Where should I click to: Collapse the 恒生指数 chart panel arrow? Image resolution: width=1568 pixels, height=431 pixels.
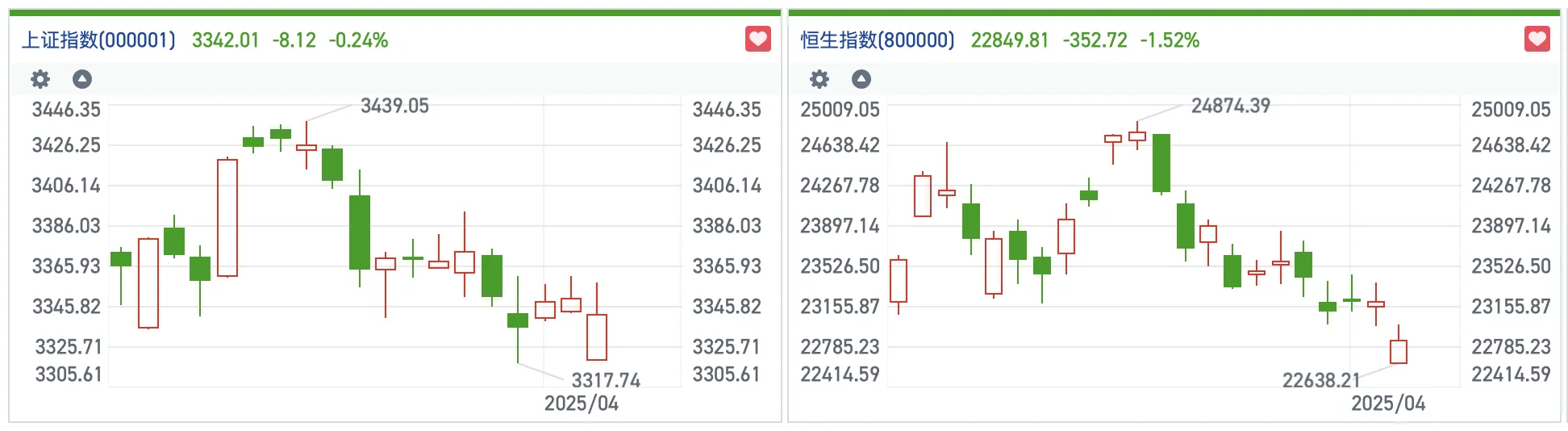point(861,79)
